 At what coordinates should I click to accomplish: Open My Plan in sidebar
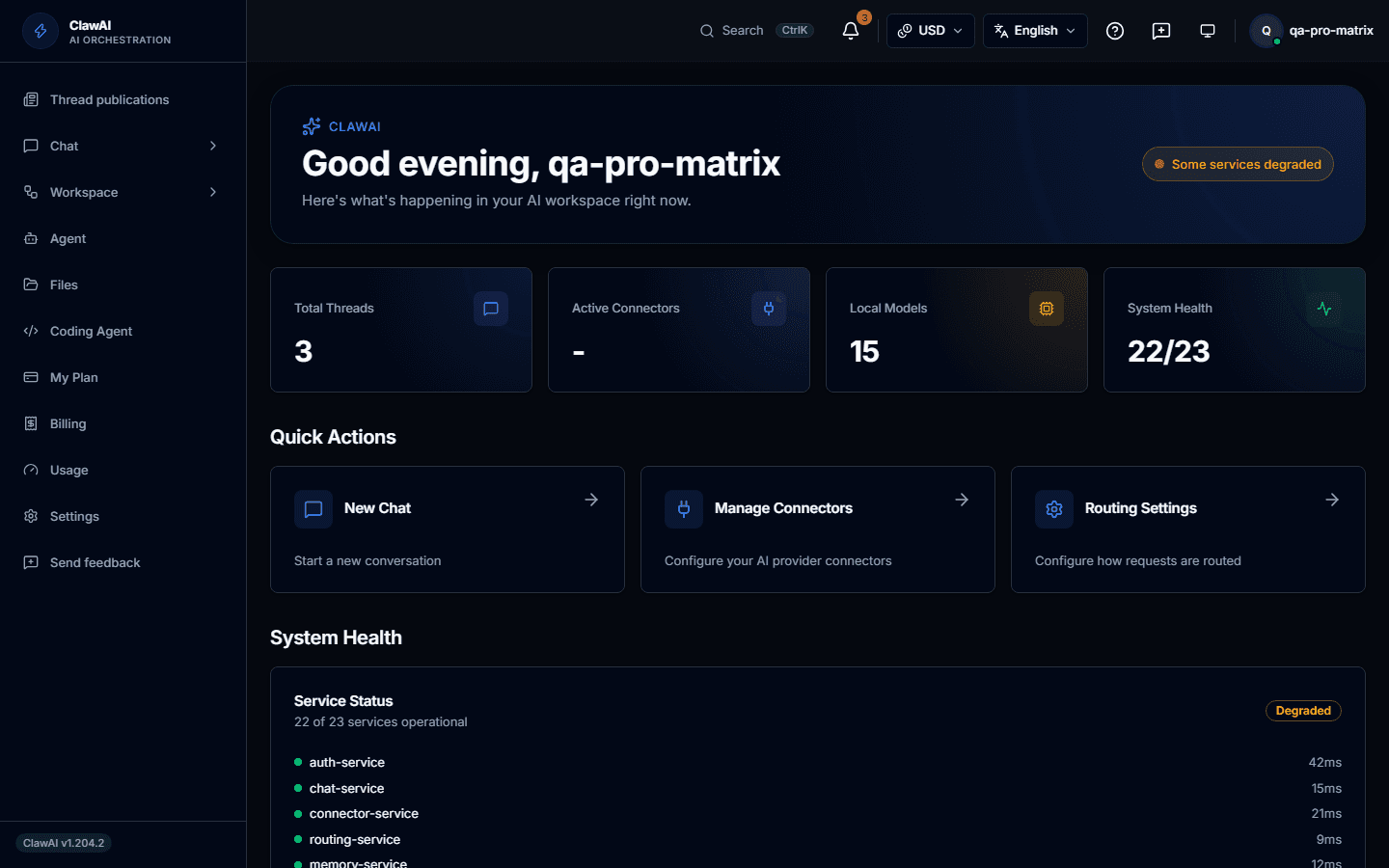pyautogui.click(x=123, y=377)
